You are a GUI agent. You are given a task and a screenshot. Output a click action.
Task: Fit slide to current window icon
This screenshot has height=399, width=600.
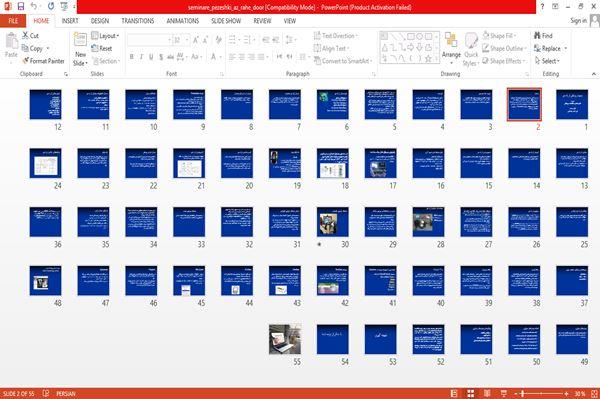tap(594, 393)
